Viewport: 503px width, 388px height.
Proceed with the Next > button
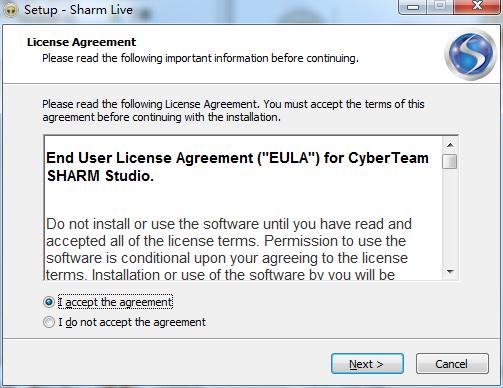click(367, 364)
